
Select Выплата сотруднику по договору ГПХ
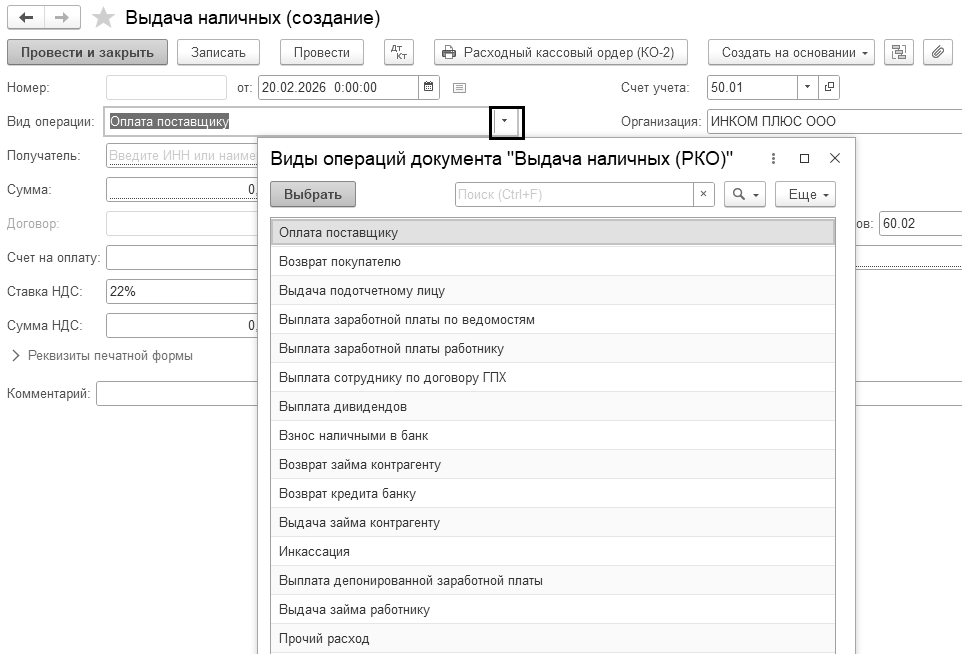coord(553,377)
